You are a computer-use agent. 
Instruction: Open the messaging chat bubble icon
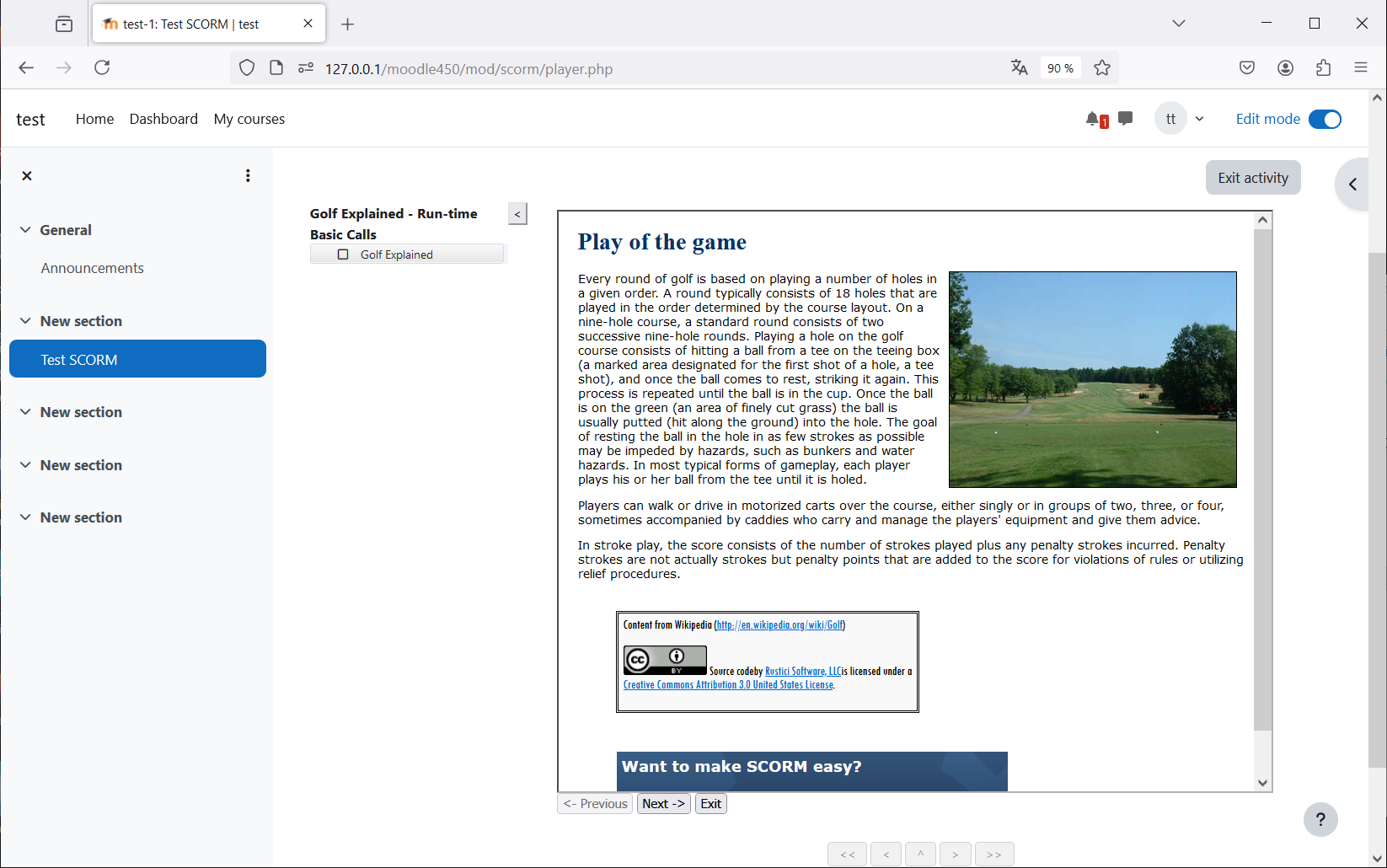[1125, 119]
